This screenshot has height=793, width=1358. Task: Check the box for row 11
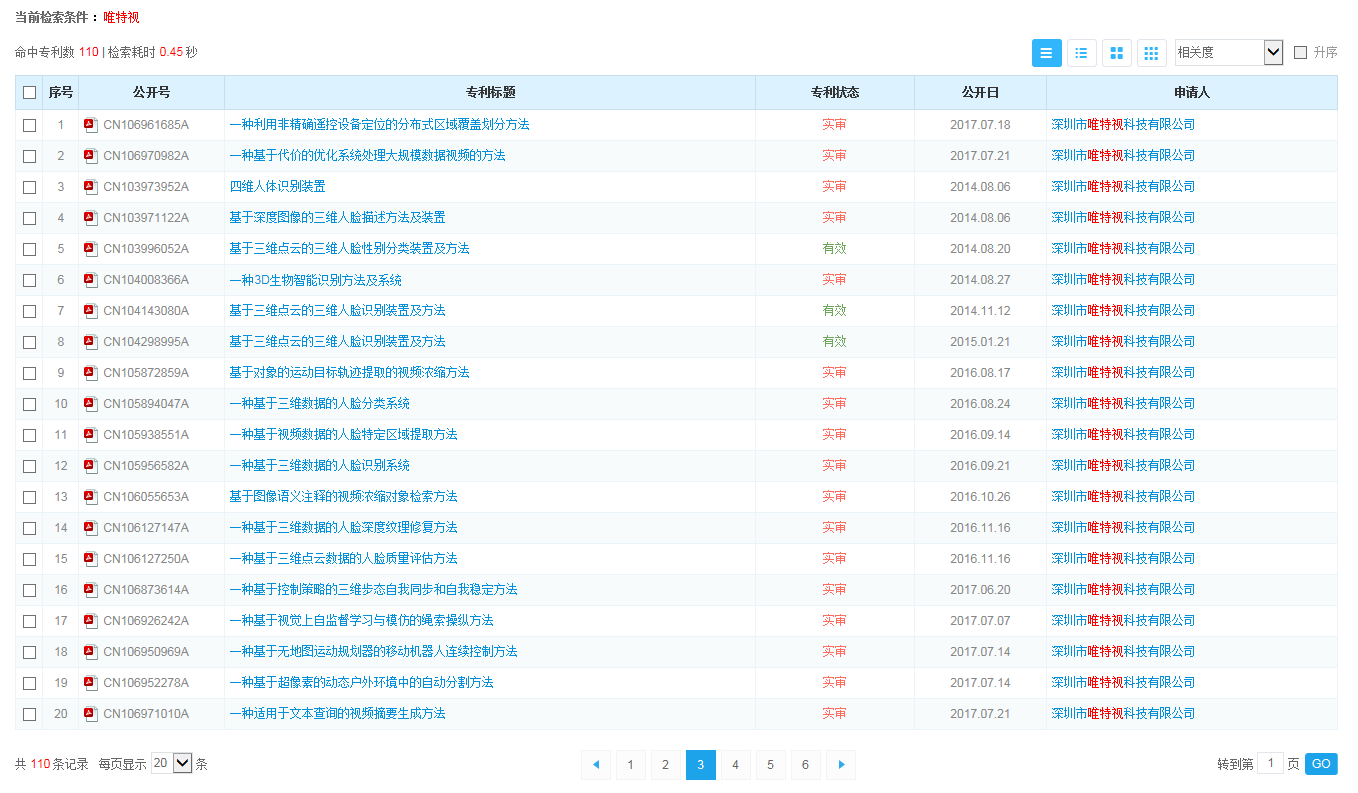pyautogui.click(x=30, y=435)
